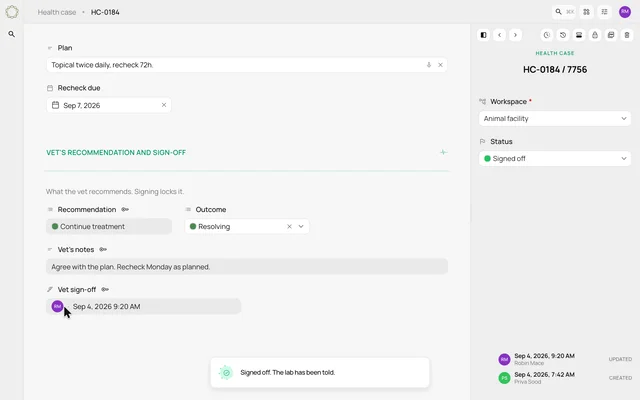Click the lock icon in record toolbar
The image size is (640, 400).
(x=595, y=35)
